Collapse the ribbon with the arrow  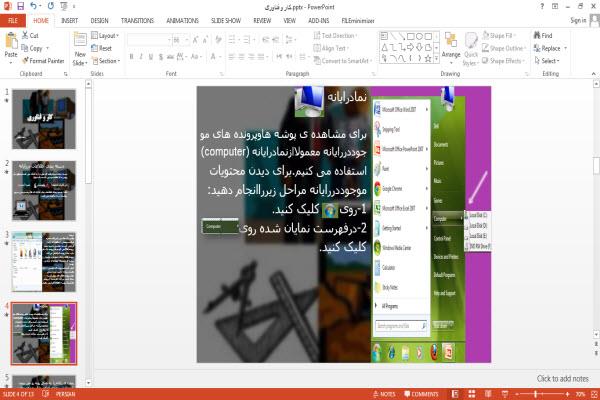(x=593, y=73)
